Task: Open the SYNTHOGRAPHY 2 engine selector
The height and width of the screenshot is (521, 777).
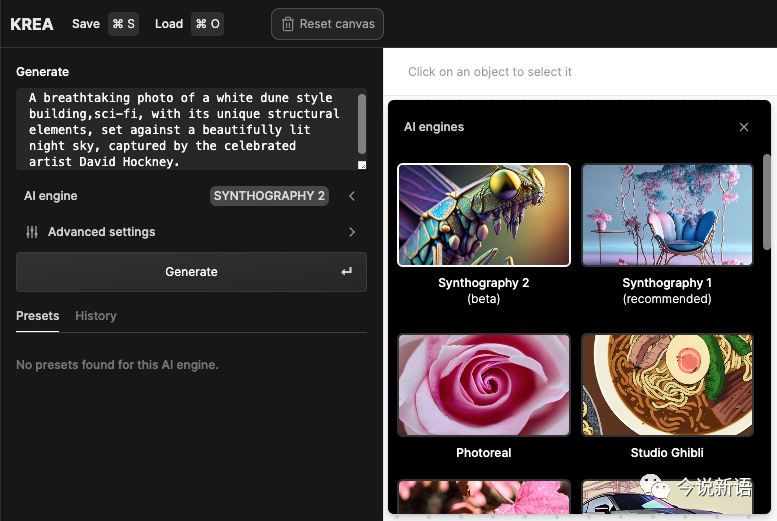Action: point(269,196)
